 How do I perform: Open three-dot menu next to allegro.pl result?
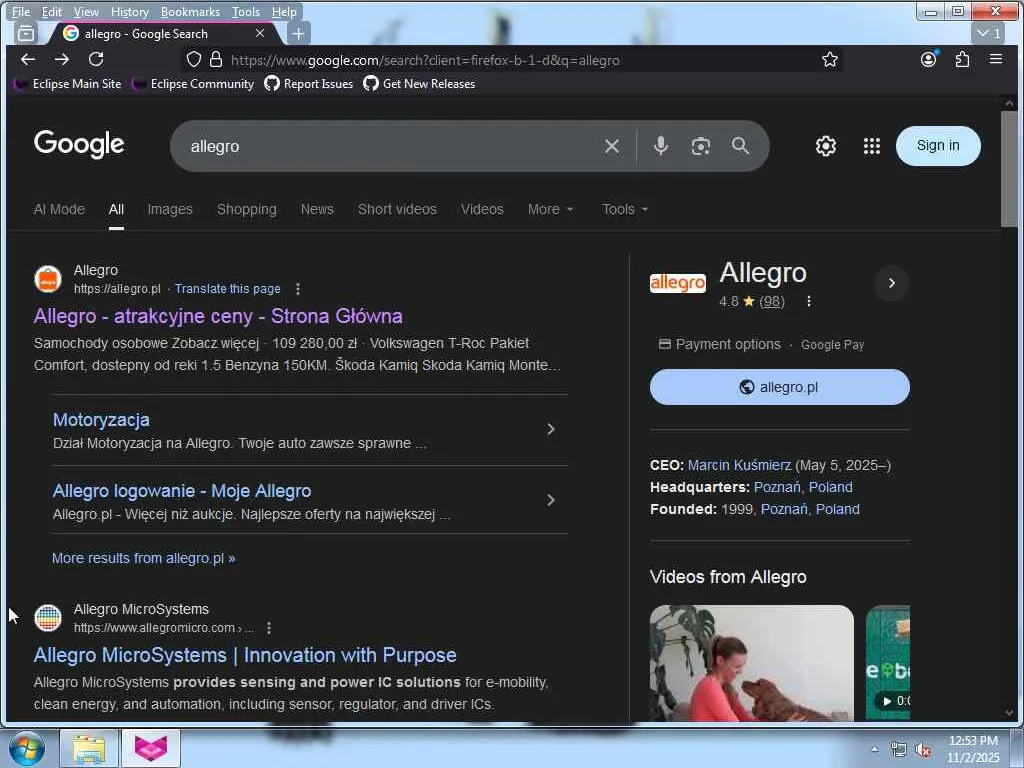tap(298, 289)
